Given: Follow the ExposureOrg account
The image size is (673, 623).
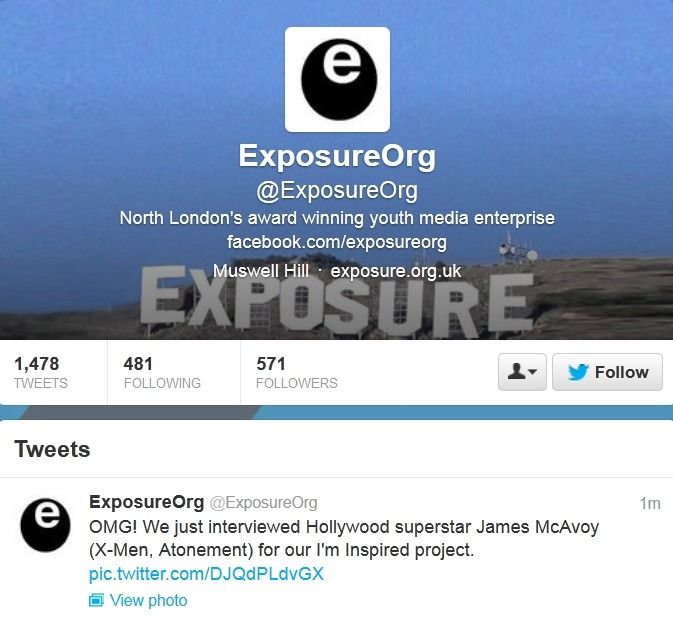Looking at the screenshot, I should click(607, 372).
